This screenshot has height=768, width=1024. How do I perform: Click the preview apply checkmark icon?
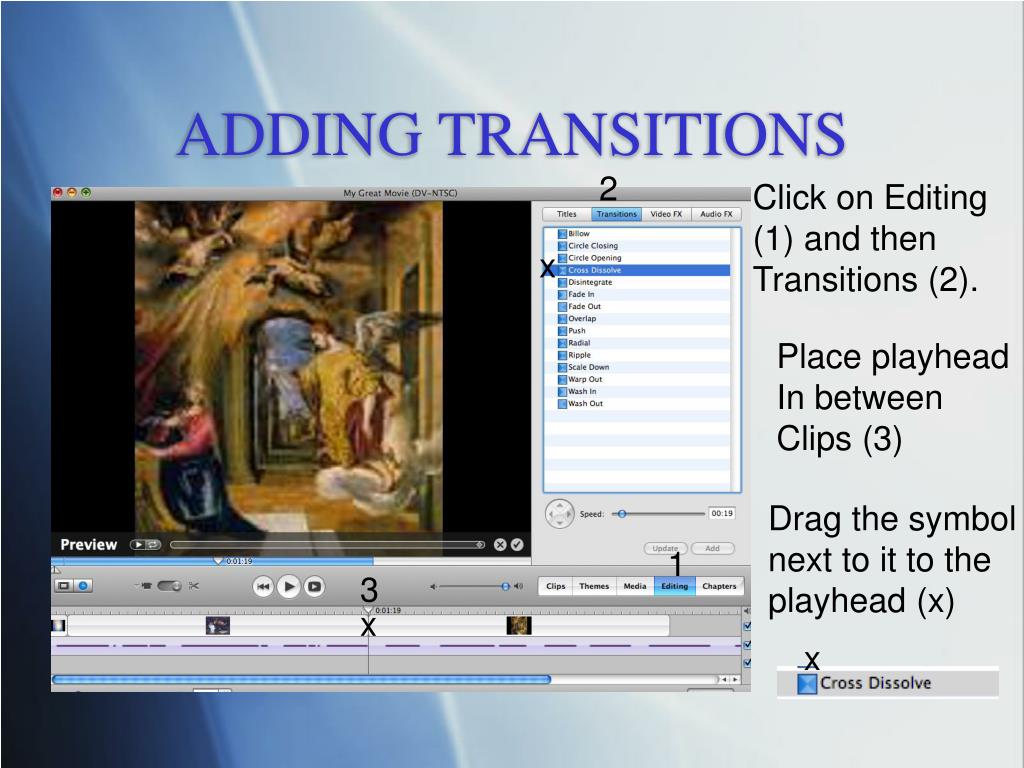(x=517, y=545)
